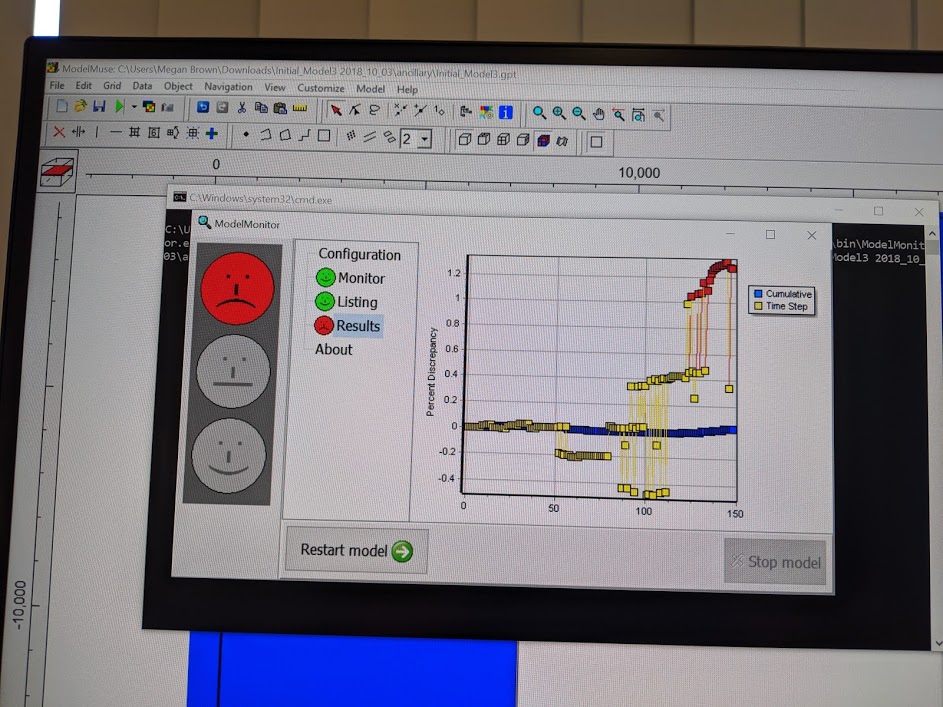Click the Stop model button
943x707 pixels.
tap(775, 562)
